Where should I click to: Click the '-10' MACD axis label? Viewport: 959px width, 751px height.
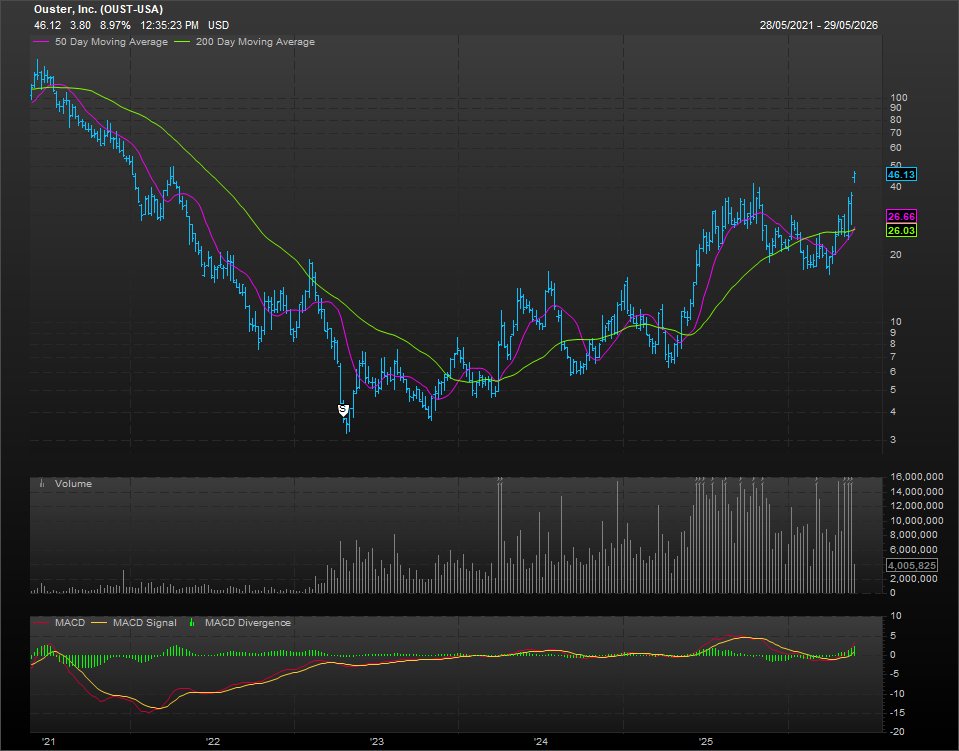coord(897,694)
